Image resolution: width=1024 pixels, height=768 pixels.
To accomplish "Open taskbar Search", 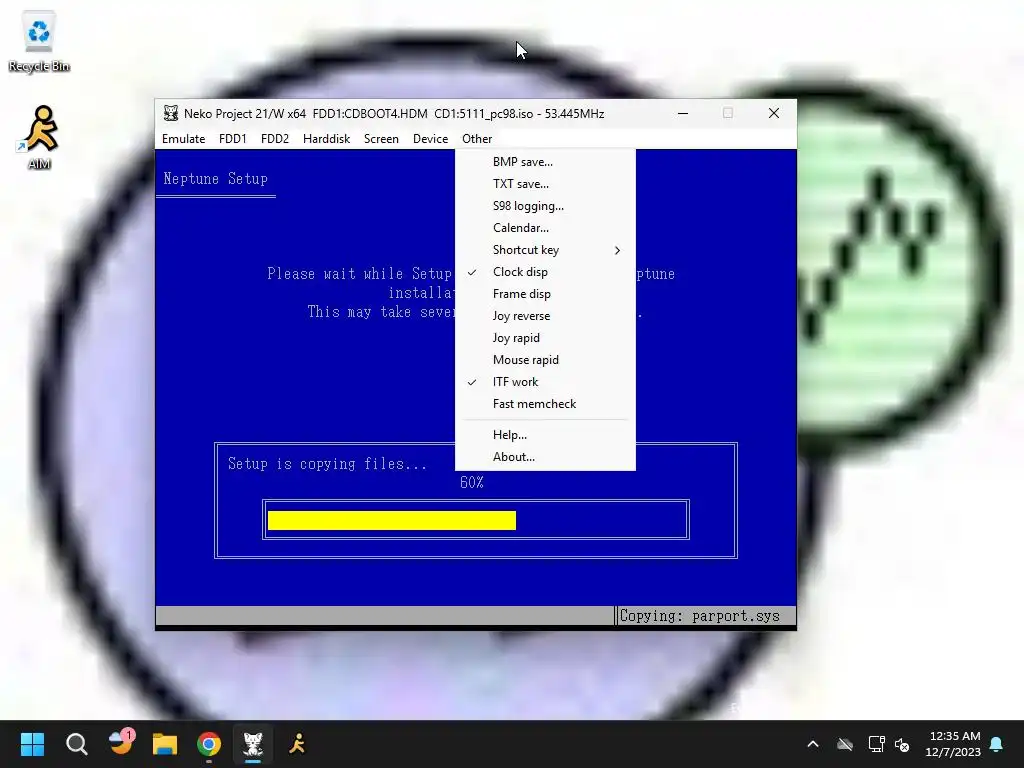I will pyautogui.click(x=76, y=744).
